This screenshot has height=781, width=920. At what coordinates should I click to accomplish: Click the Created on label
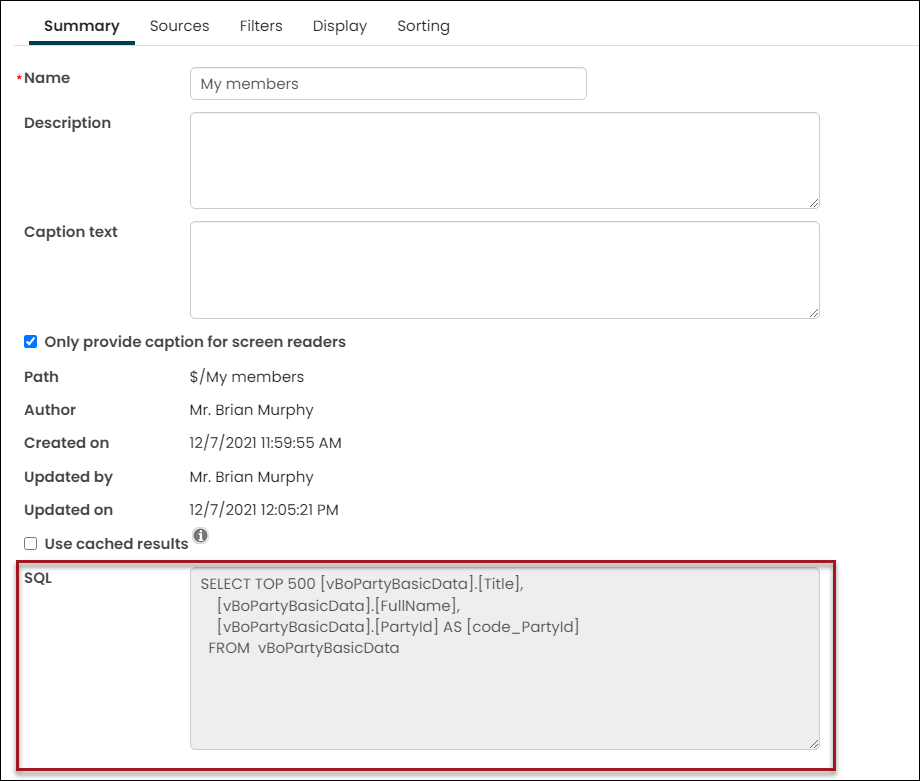click(66, 443)
